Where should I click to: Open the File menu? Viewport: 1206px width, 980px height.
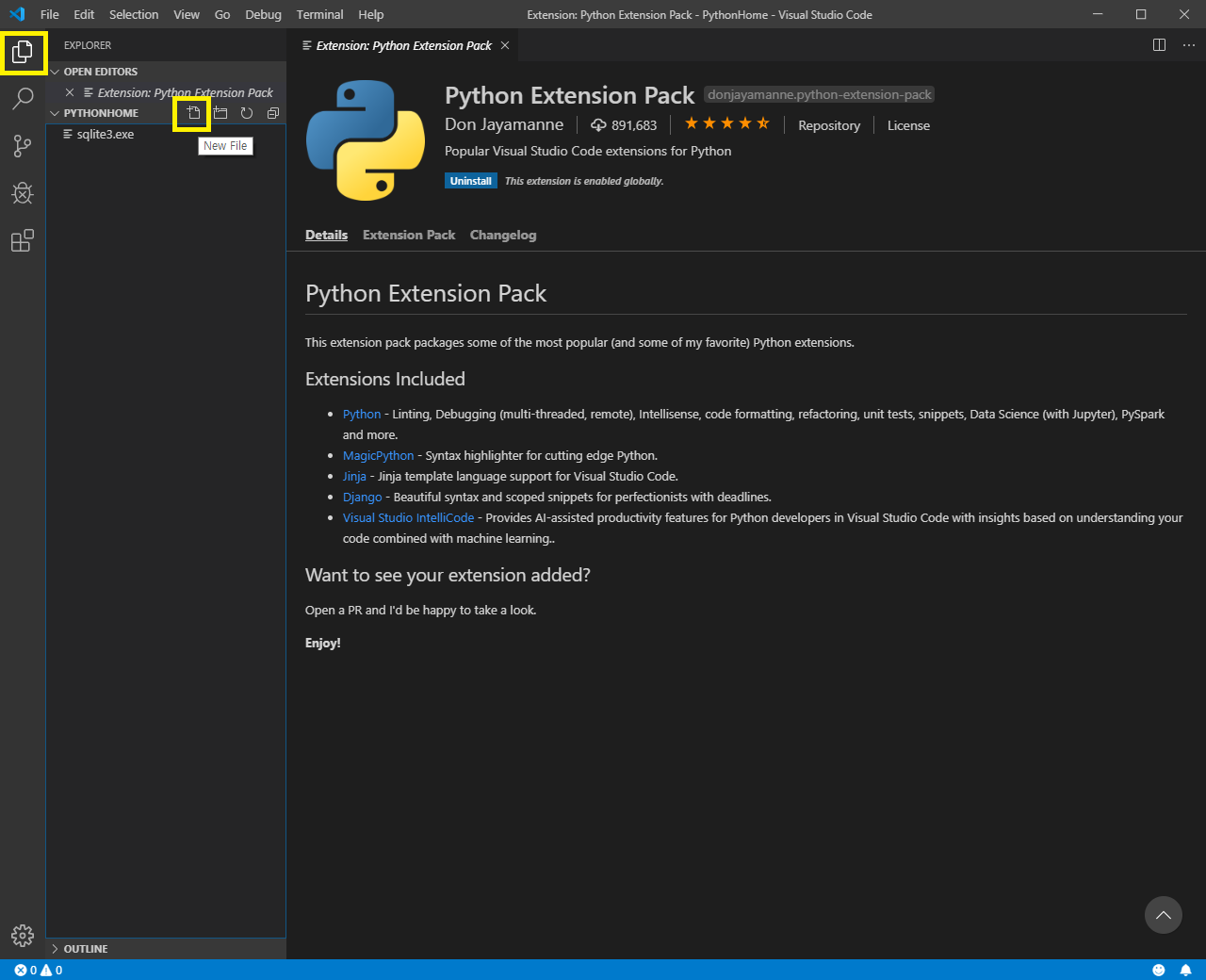(50, 14)
